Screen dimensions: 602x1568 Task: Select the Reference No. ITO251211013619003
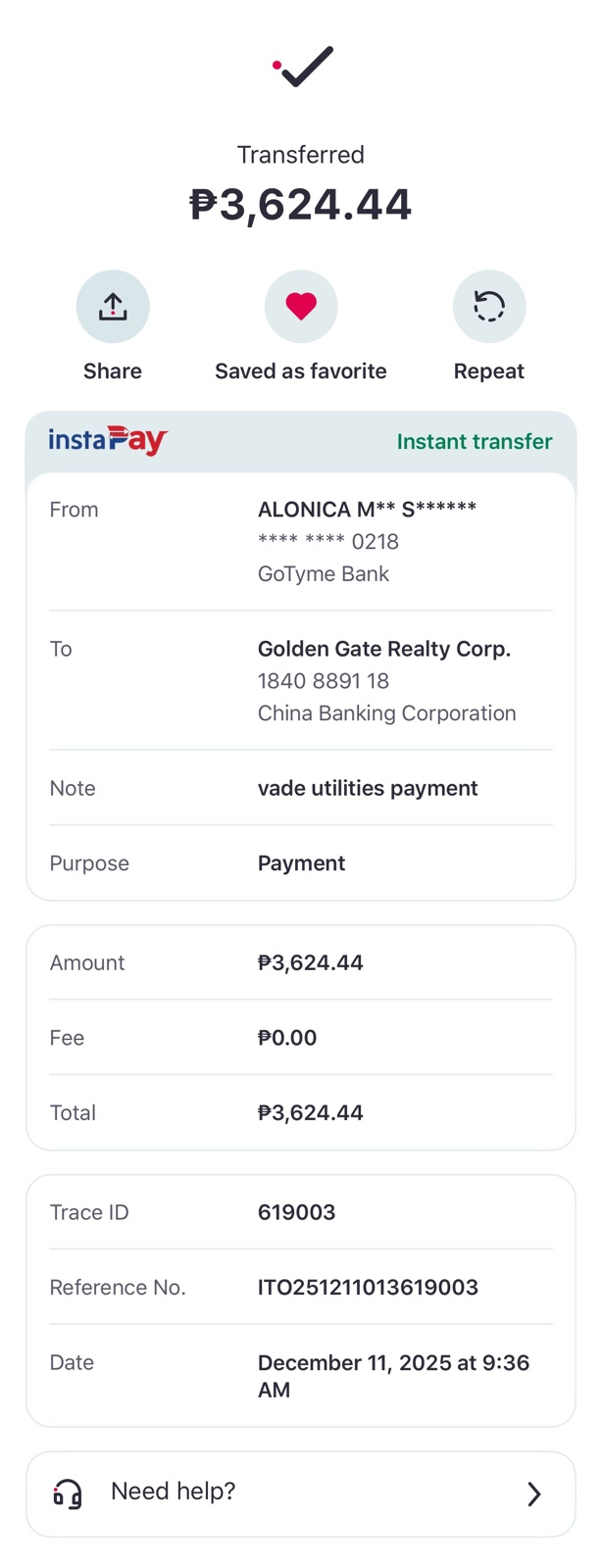[368, 1288]
